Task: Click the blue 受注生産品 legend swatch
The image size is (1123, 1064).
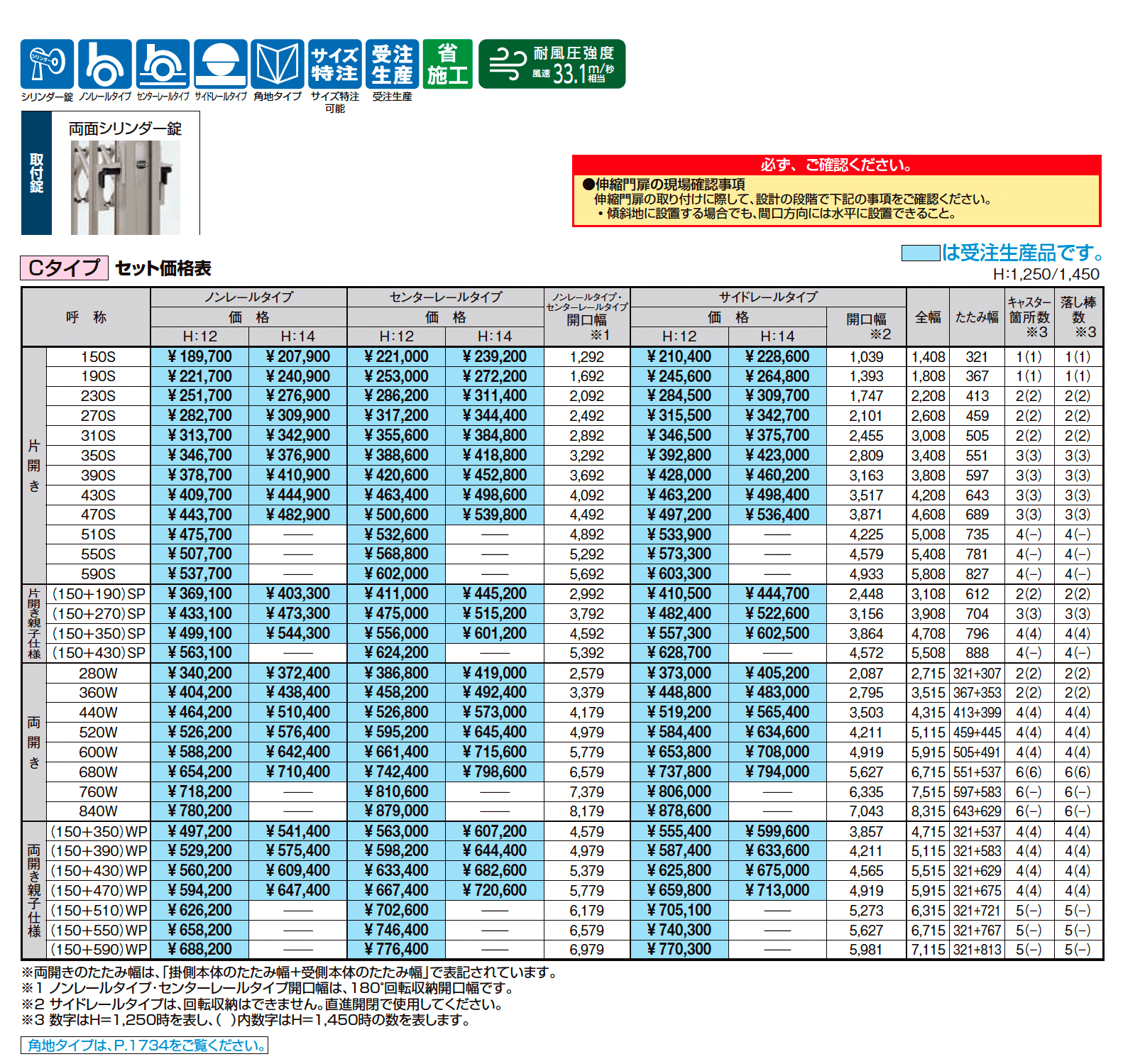Action: 921,253
